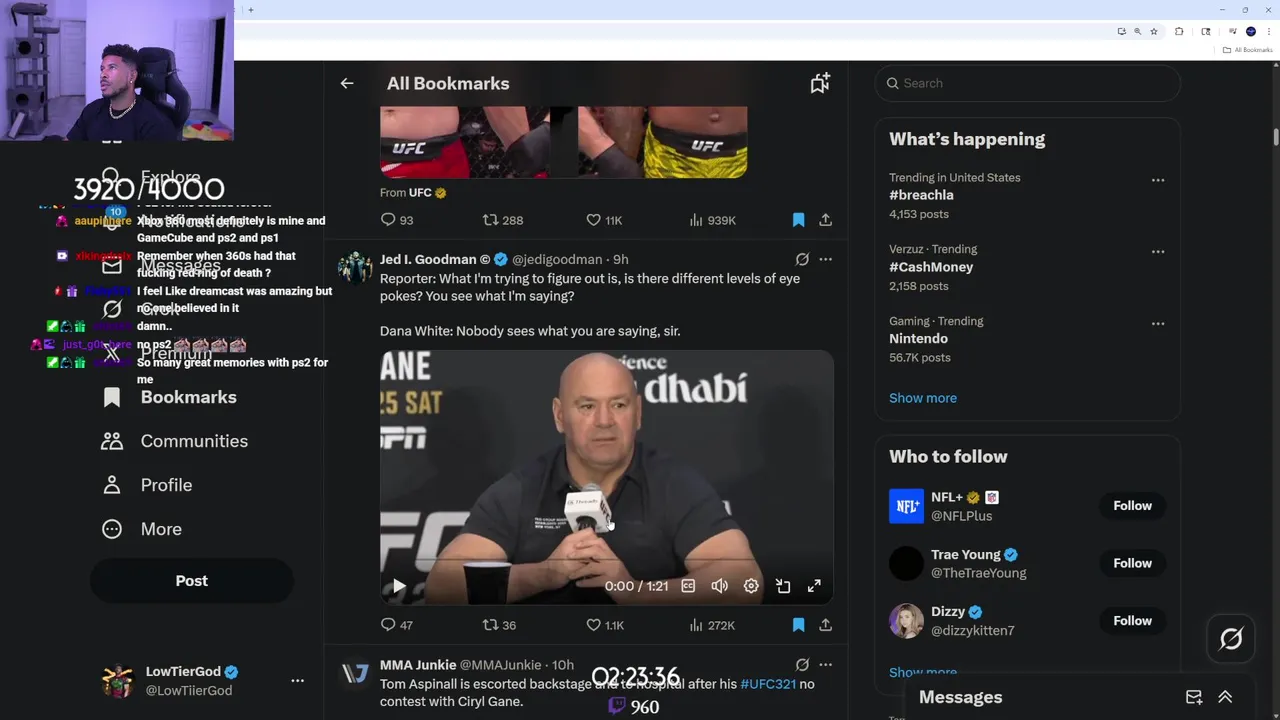Open Dizzy profile avatar
The image size is (1280, 720).
(906, 621)
